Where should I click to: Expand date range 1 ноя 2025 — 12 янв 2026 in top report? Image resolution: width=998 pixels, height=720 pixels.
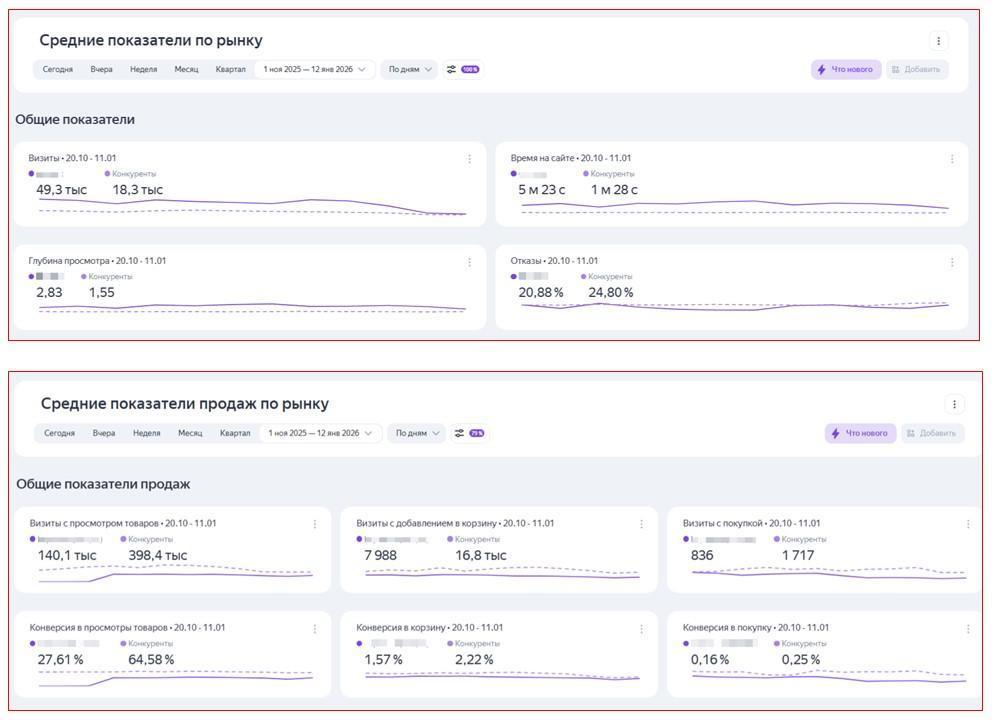(315, 70)
